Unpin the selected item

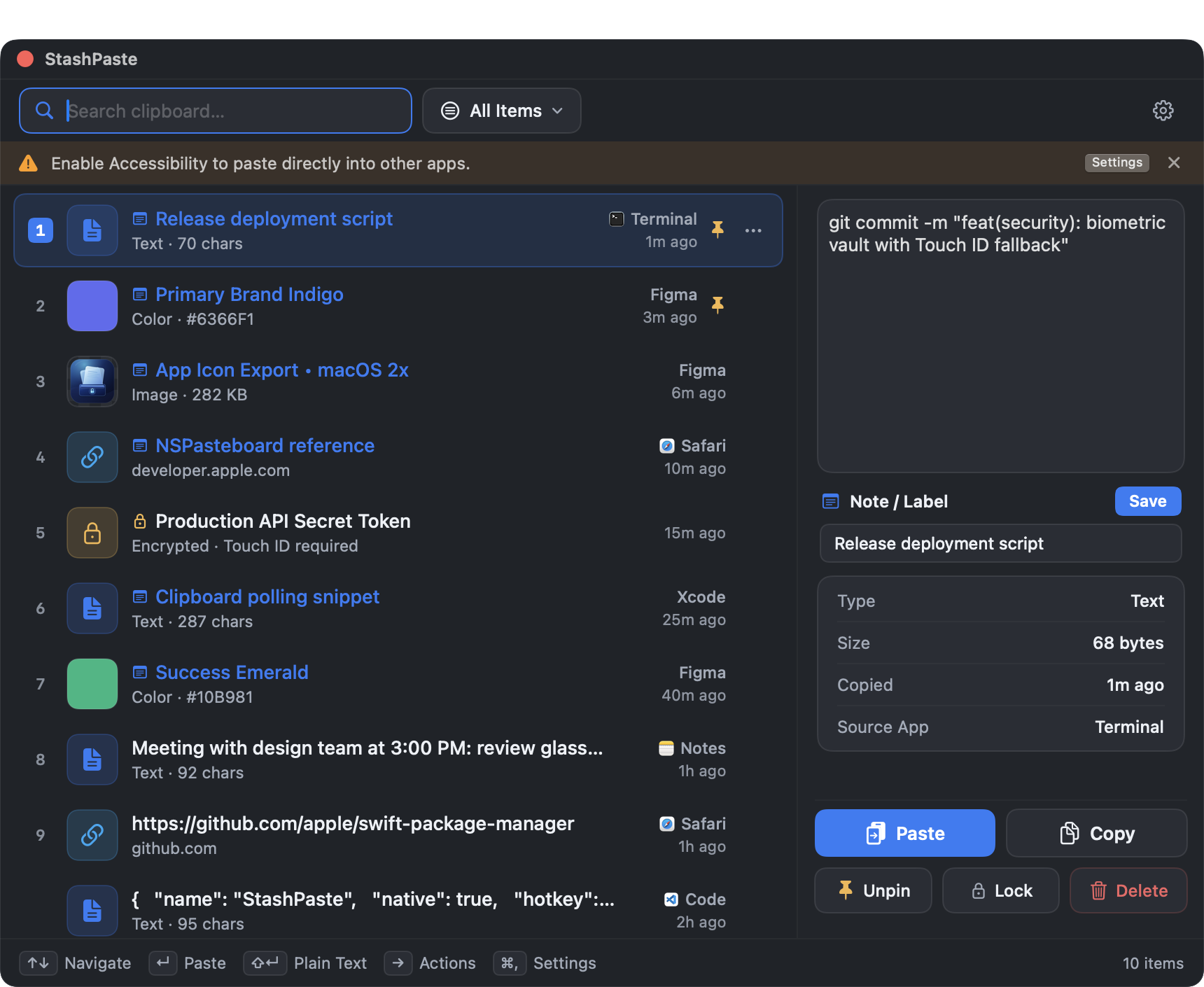(873, 890)
